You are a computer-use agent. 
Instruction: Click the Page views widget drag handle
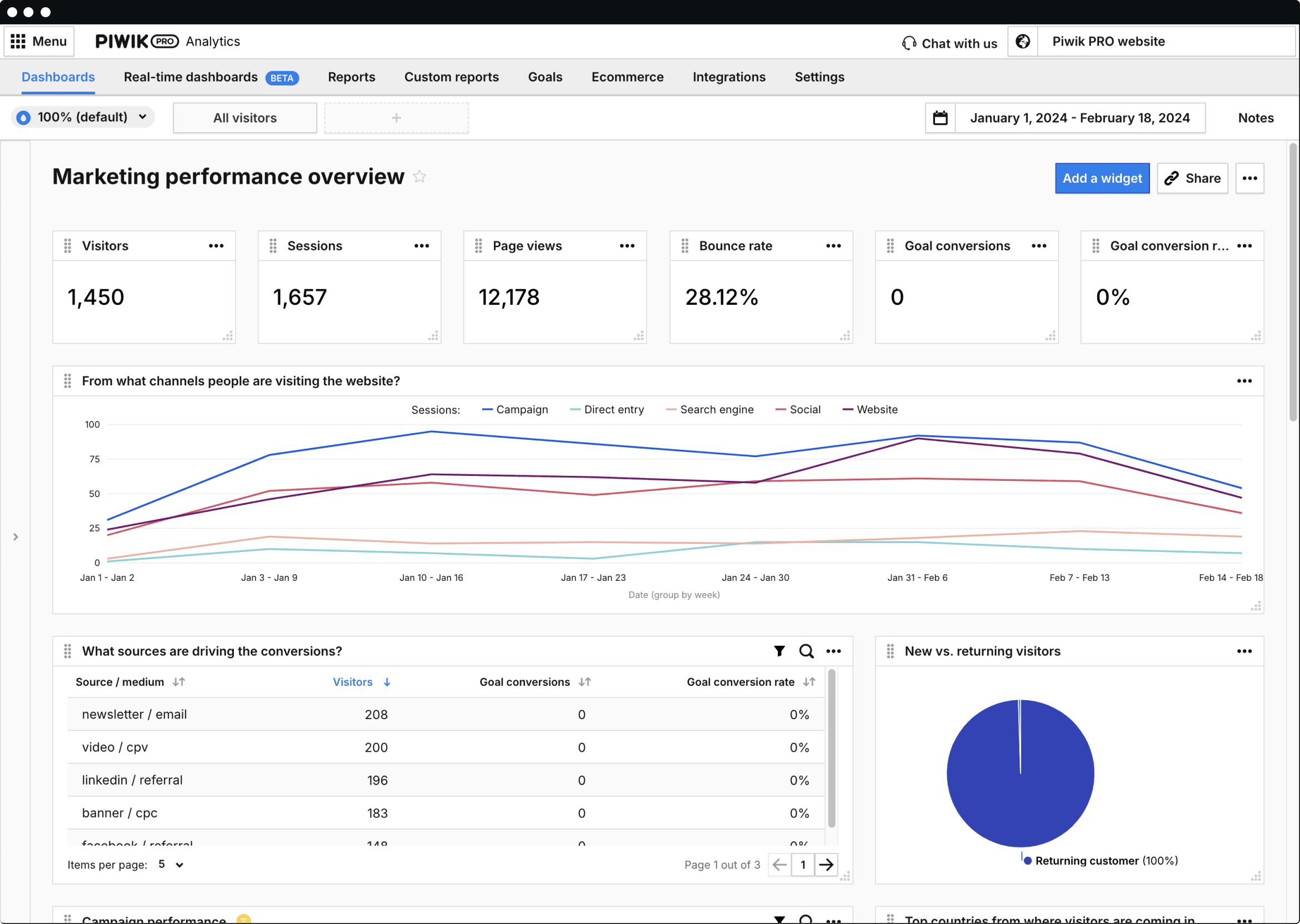tap(479, 246)
